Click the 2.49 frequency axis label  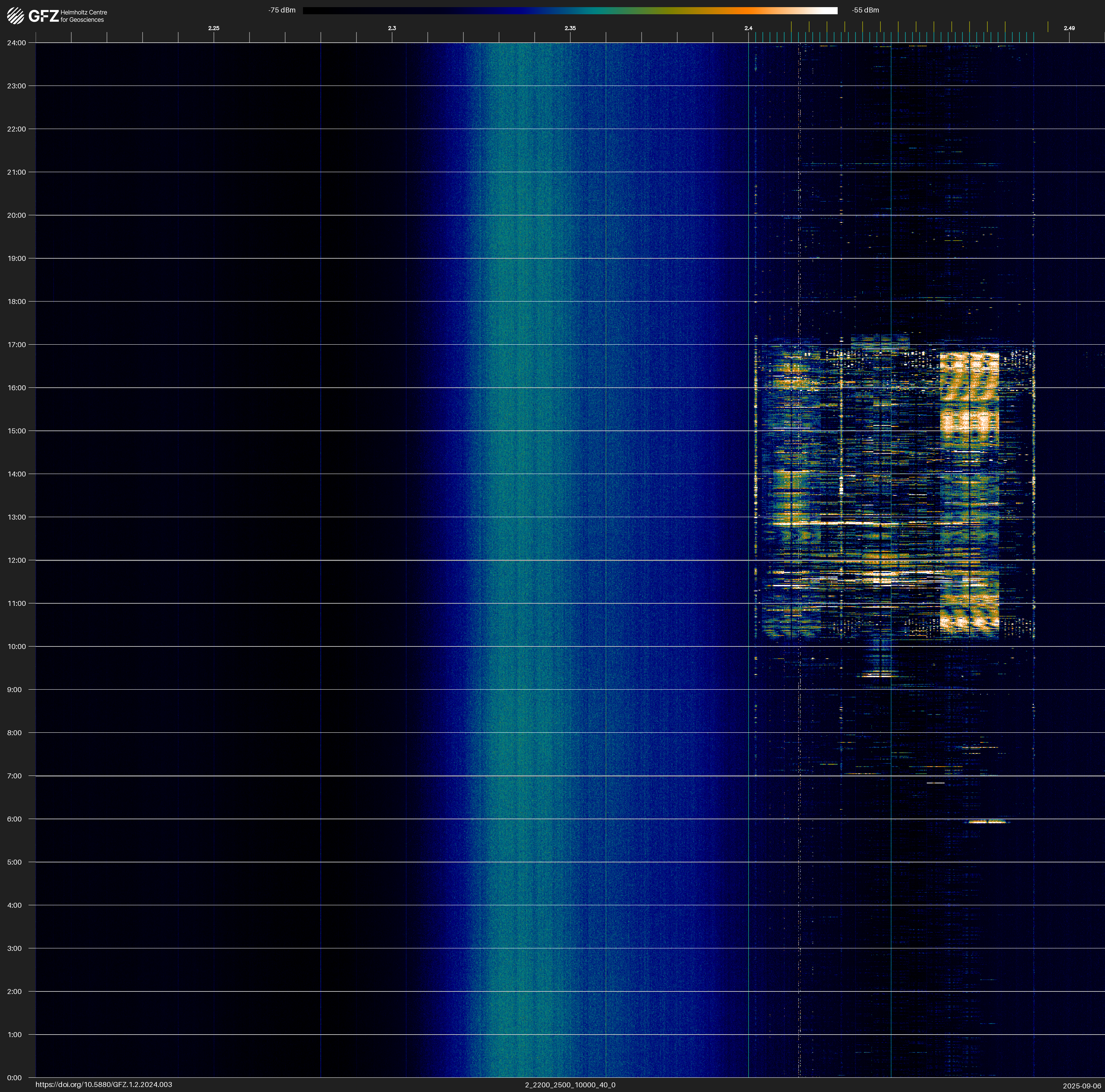click(1069, 28)
